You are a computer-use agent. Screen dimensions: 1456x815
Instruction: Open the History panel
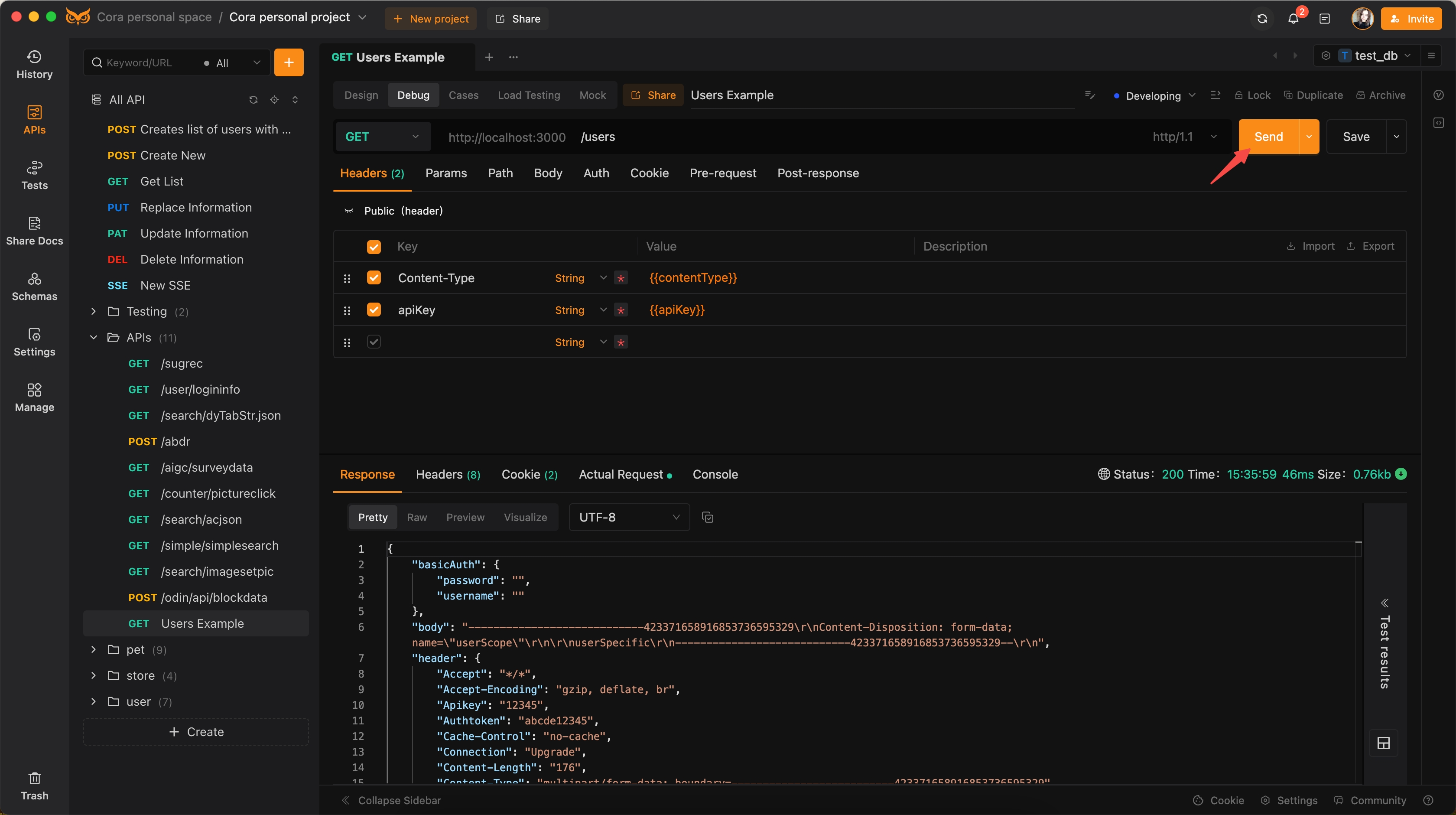click(35, 65)
